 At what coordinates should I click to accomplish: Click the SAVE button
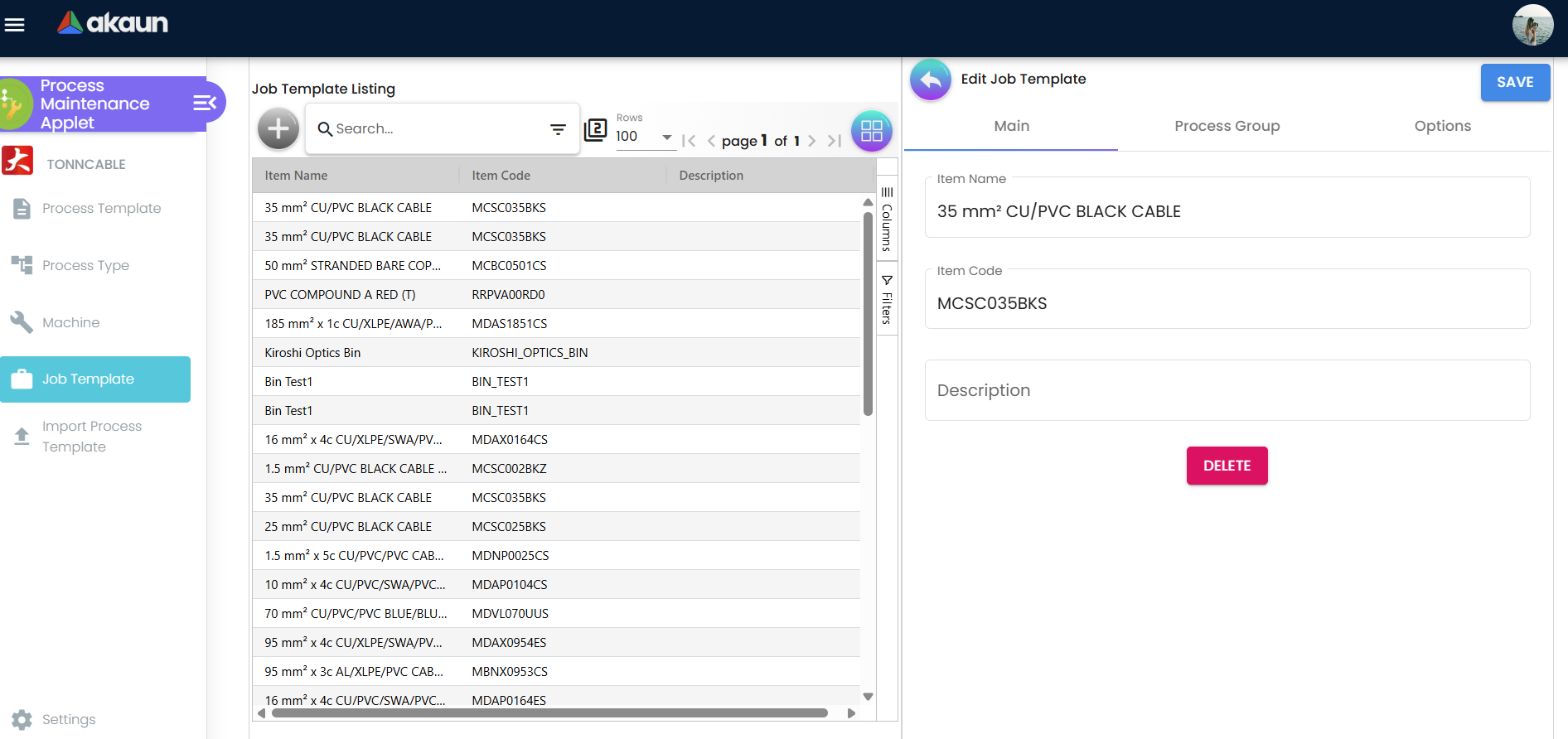1514,82
